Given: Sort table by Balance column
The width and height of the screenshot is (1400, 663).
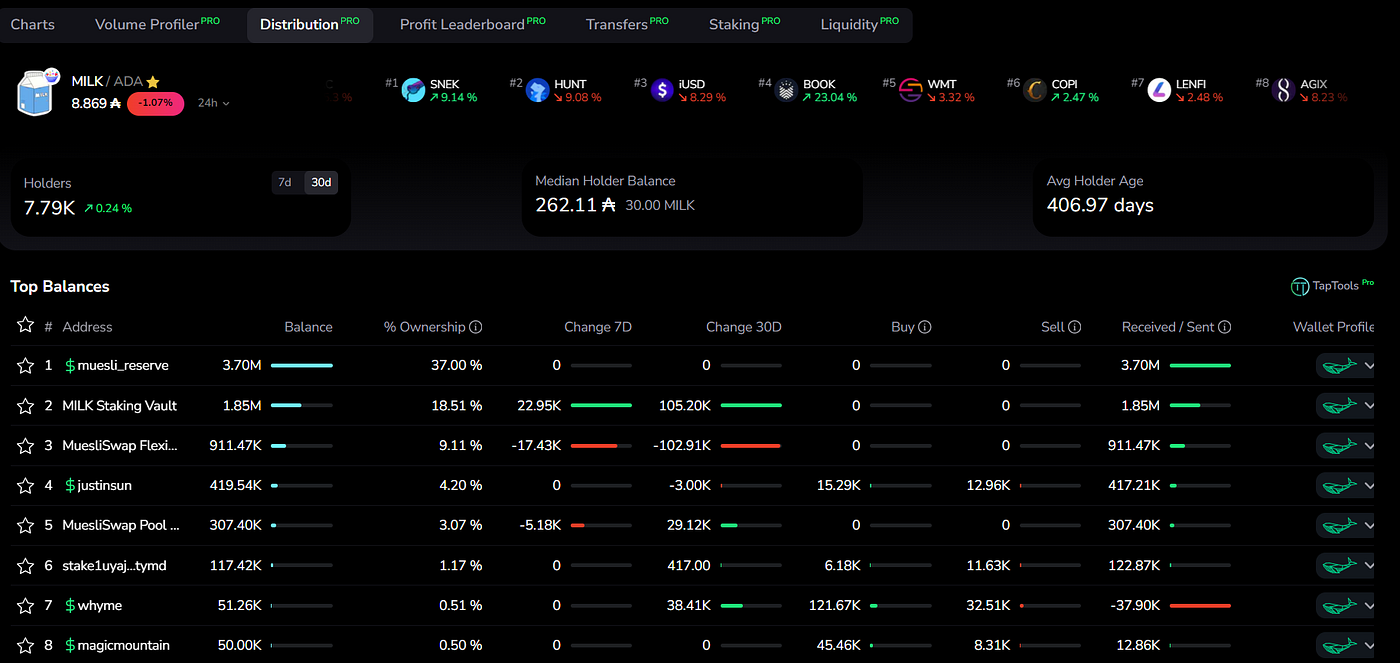Looking at the screenshot, I should point(308,327).
